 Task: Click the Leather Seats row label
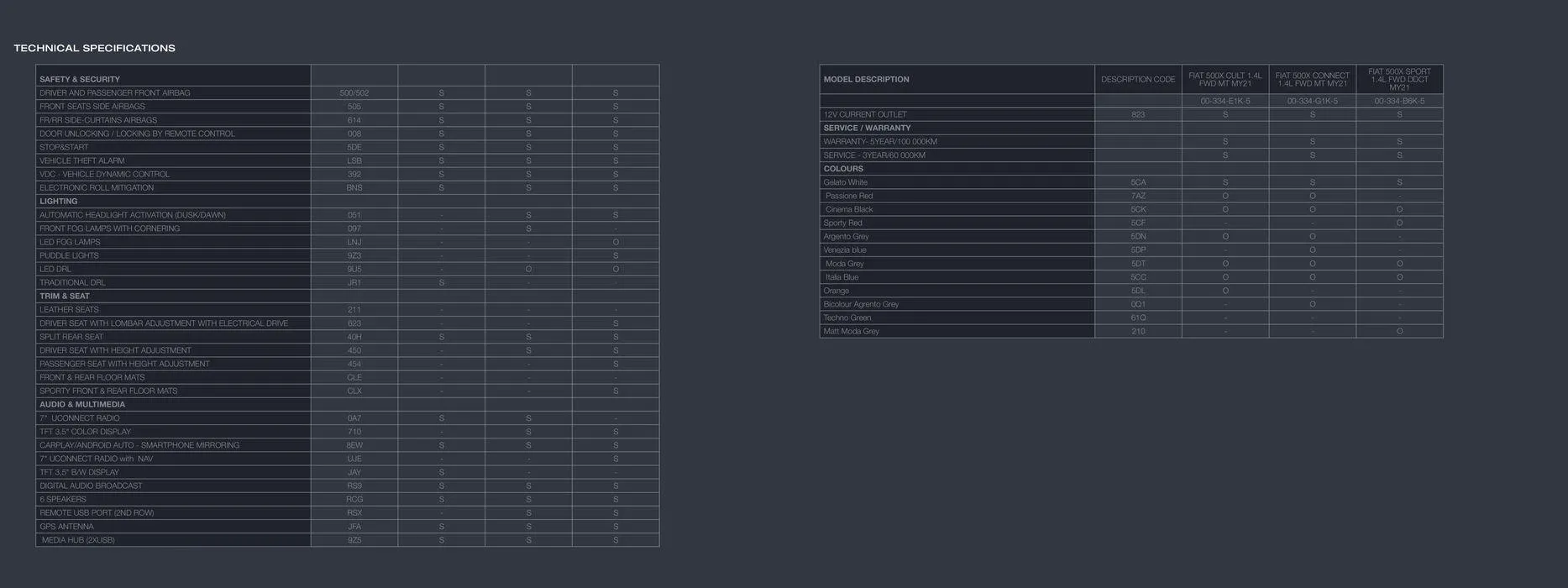pos(69,310)
